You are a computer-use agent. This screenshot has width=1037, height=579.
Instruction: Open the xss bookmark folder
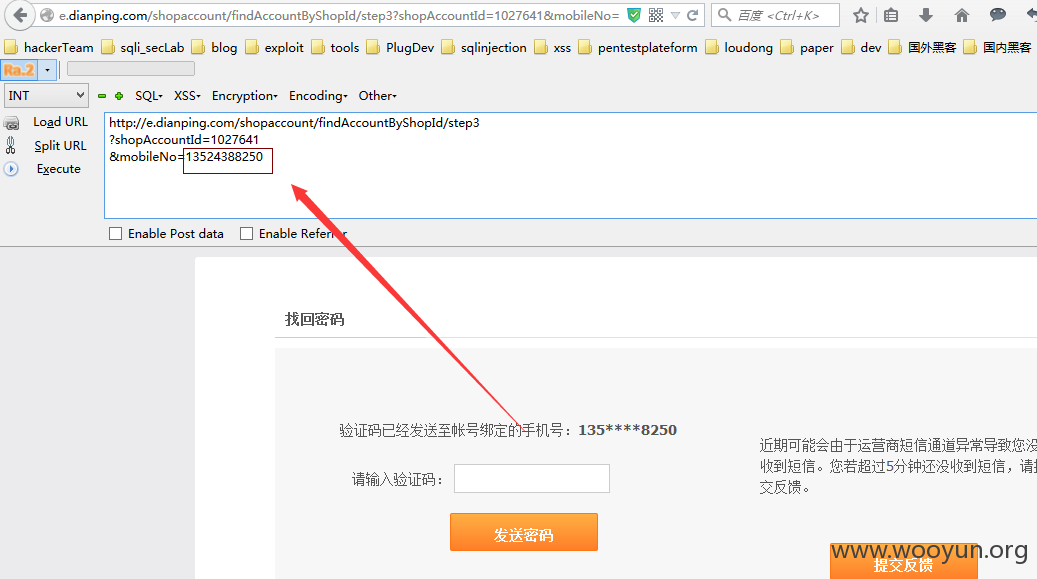(x=552, y=48)
